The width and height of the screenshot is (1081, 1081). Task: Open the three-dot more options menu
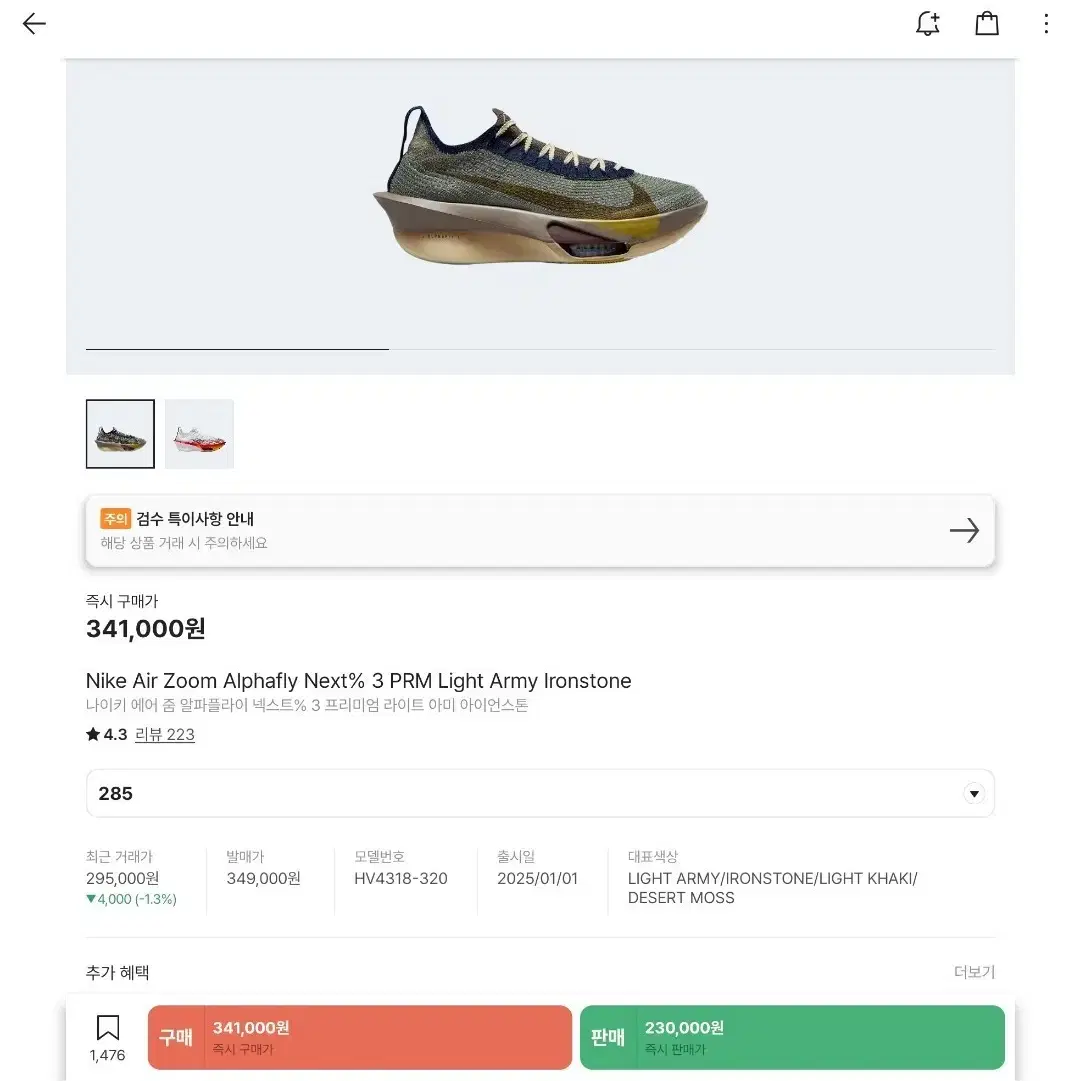point(1046,24)
